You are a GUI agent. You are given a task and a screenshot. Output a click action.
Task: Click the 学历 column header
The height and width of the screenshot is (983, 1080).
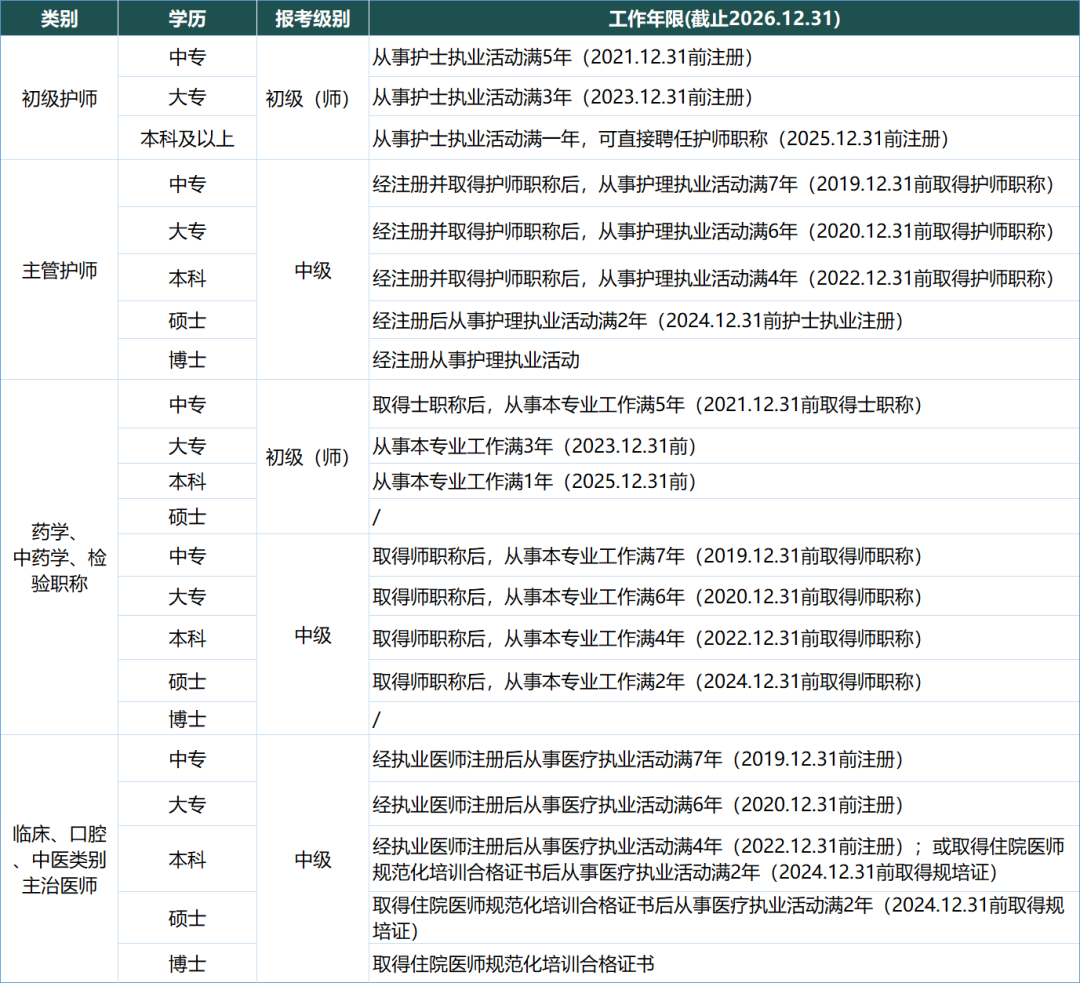[187, 18]
